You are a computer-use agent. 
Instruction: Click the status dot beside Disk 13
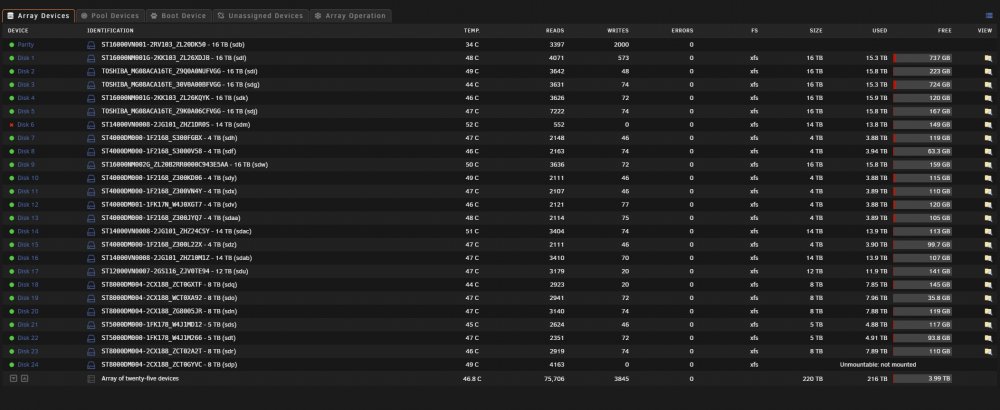[11, 218]
